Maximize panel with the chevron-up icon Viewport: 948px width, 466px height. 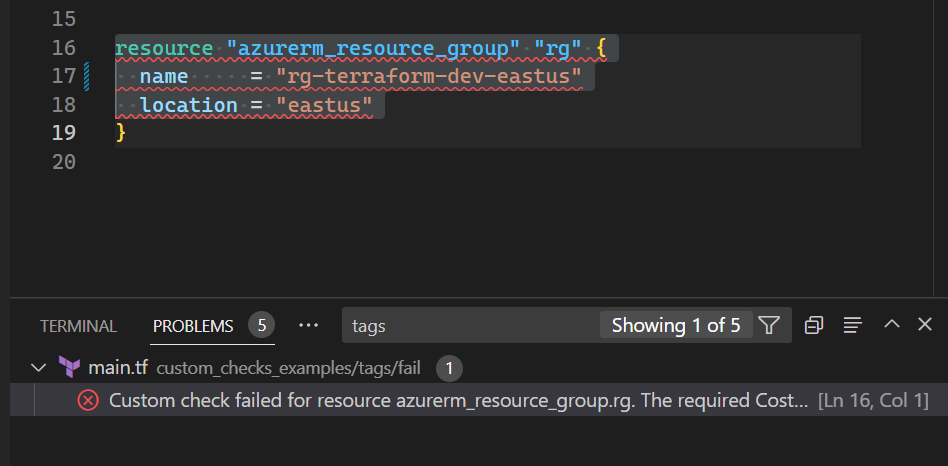point(892,324)
